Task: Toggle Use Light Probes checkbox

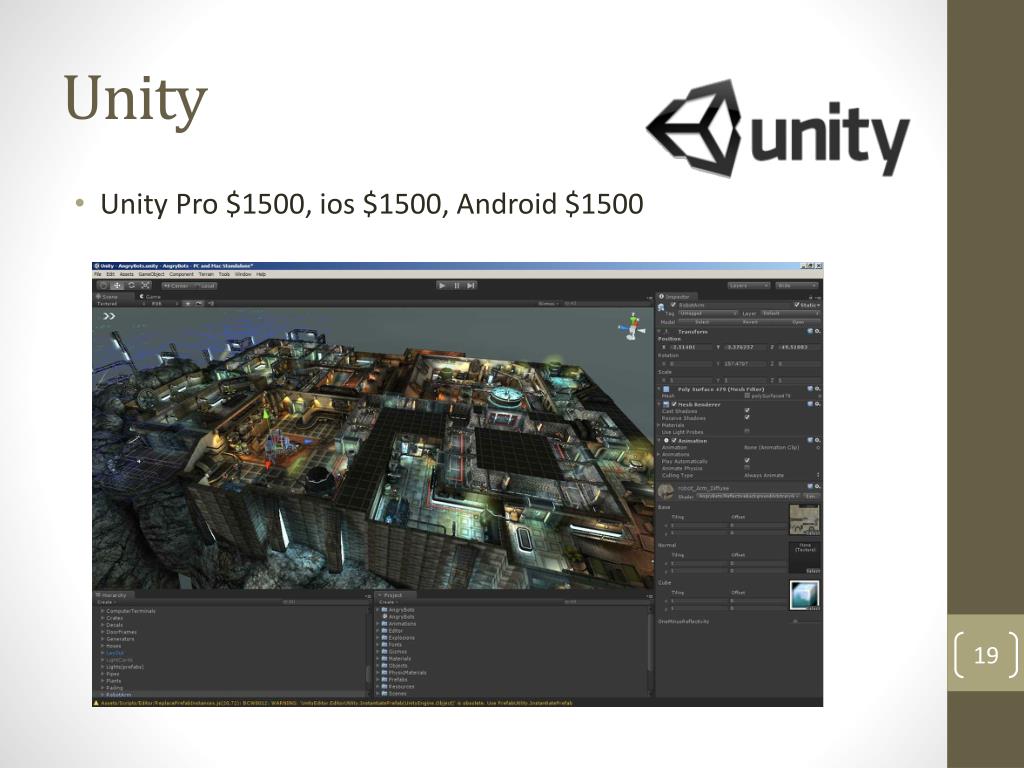Action: 747,431
